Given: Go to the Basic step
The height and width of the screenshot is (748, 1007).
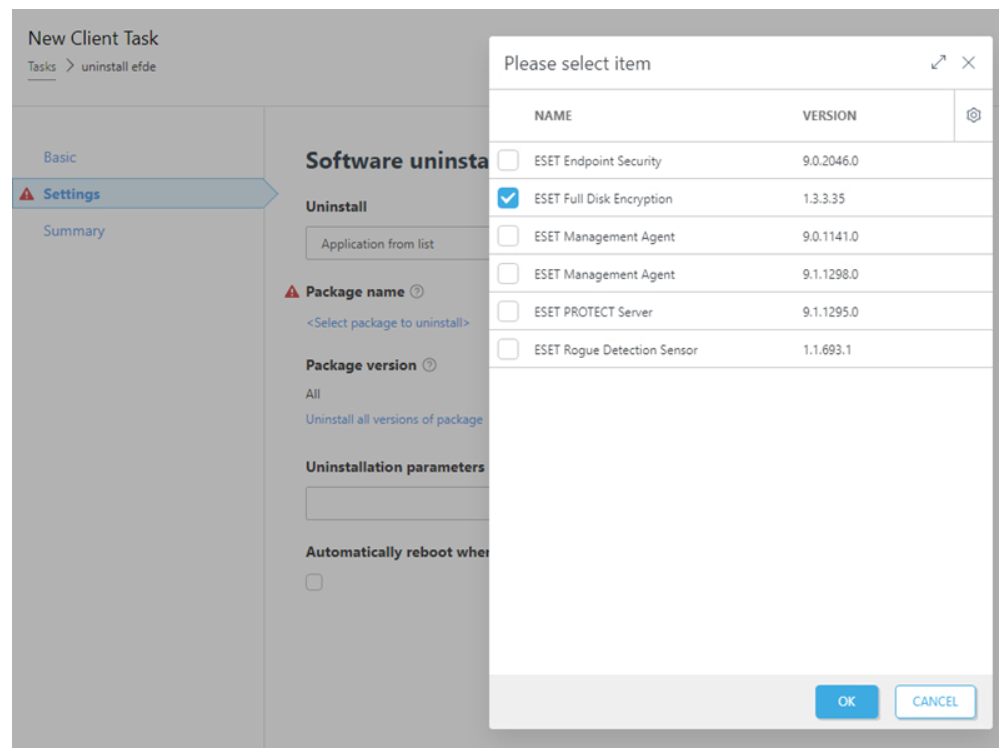Looking at the screenshot, I should tap(60, 157).
